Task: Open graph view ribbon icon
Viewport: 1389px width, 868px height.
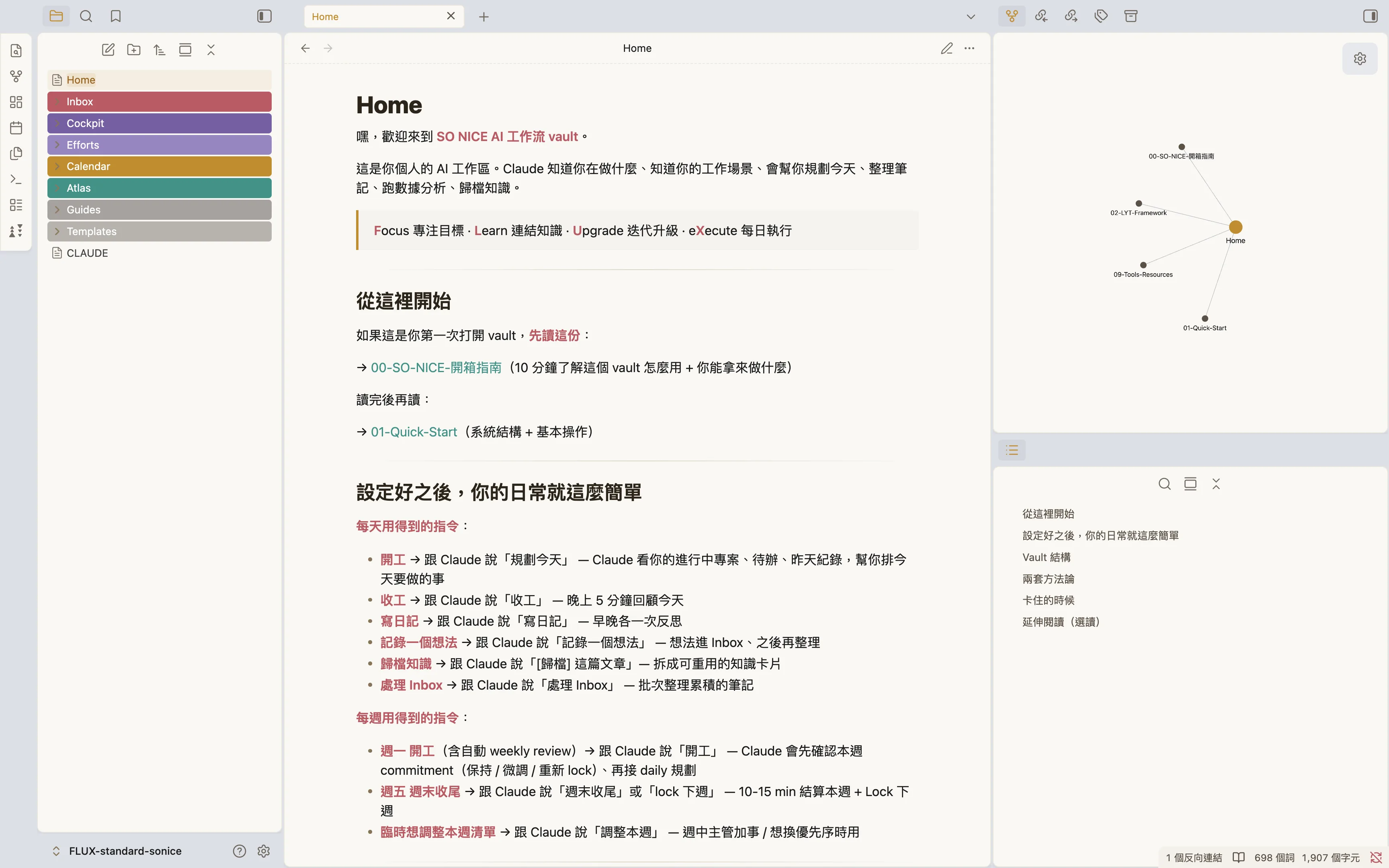Action: [x=16, y=76]
